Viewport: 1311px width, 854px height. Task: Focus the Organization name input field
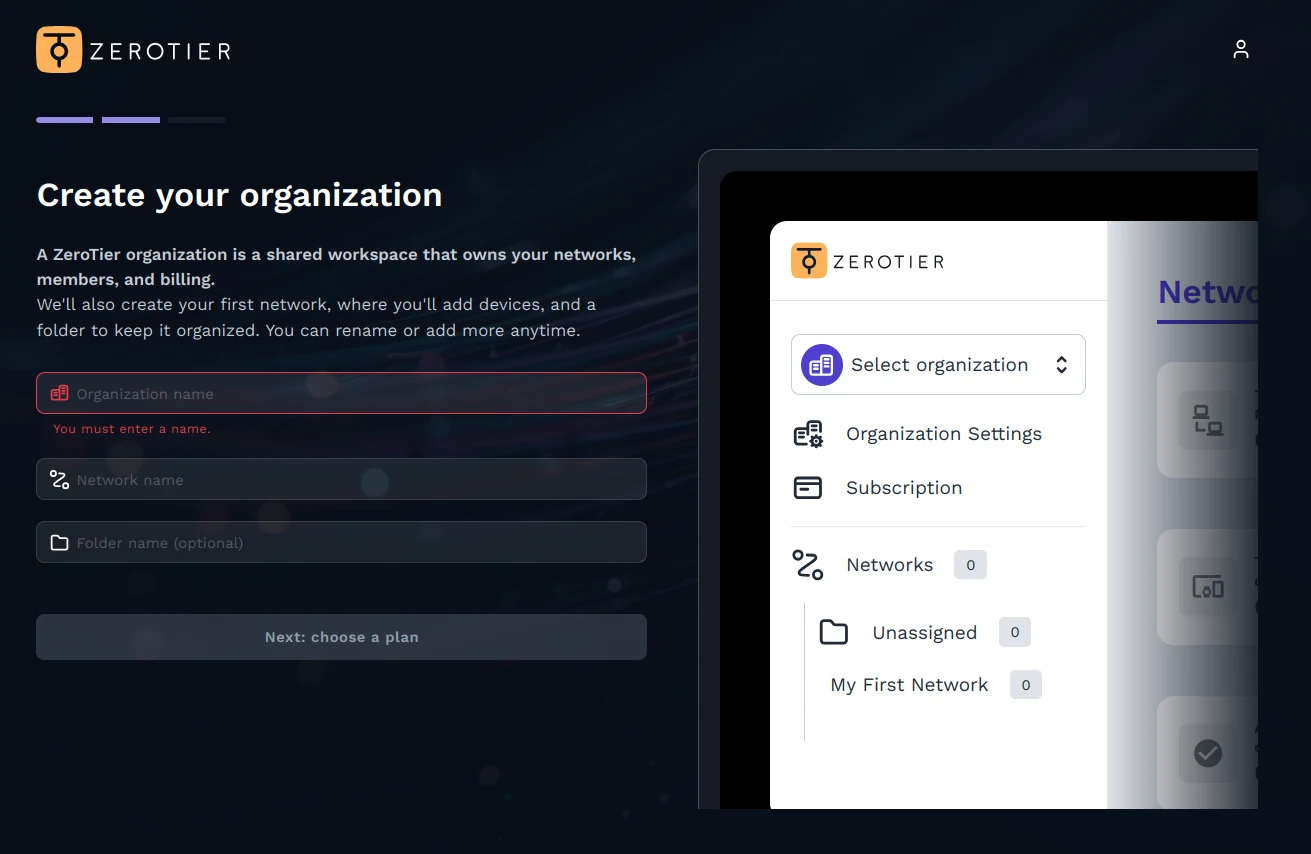(x=341, y=393)
